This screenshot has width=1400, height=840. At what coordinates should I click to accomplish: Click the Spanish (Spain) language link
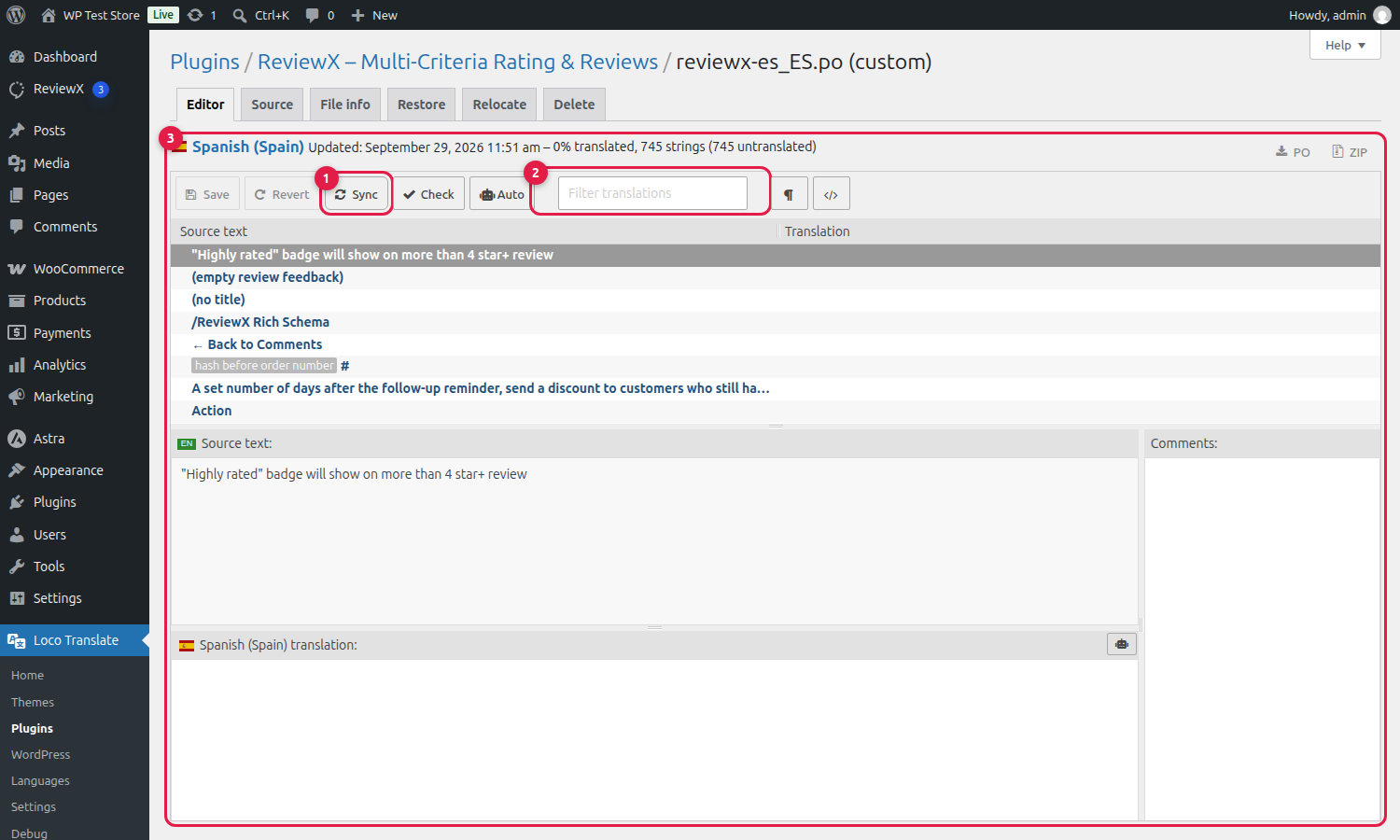point(248,147)
